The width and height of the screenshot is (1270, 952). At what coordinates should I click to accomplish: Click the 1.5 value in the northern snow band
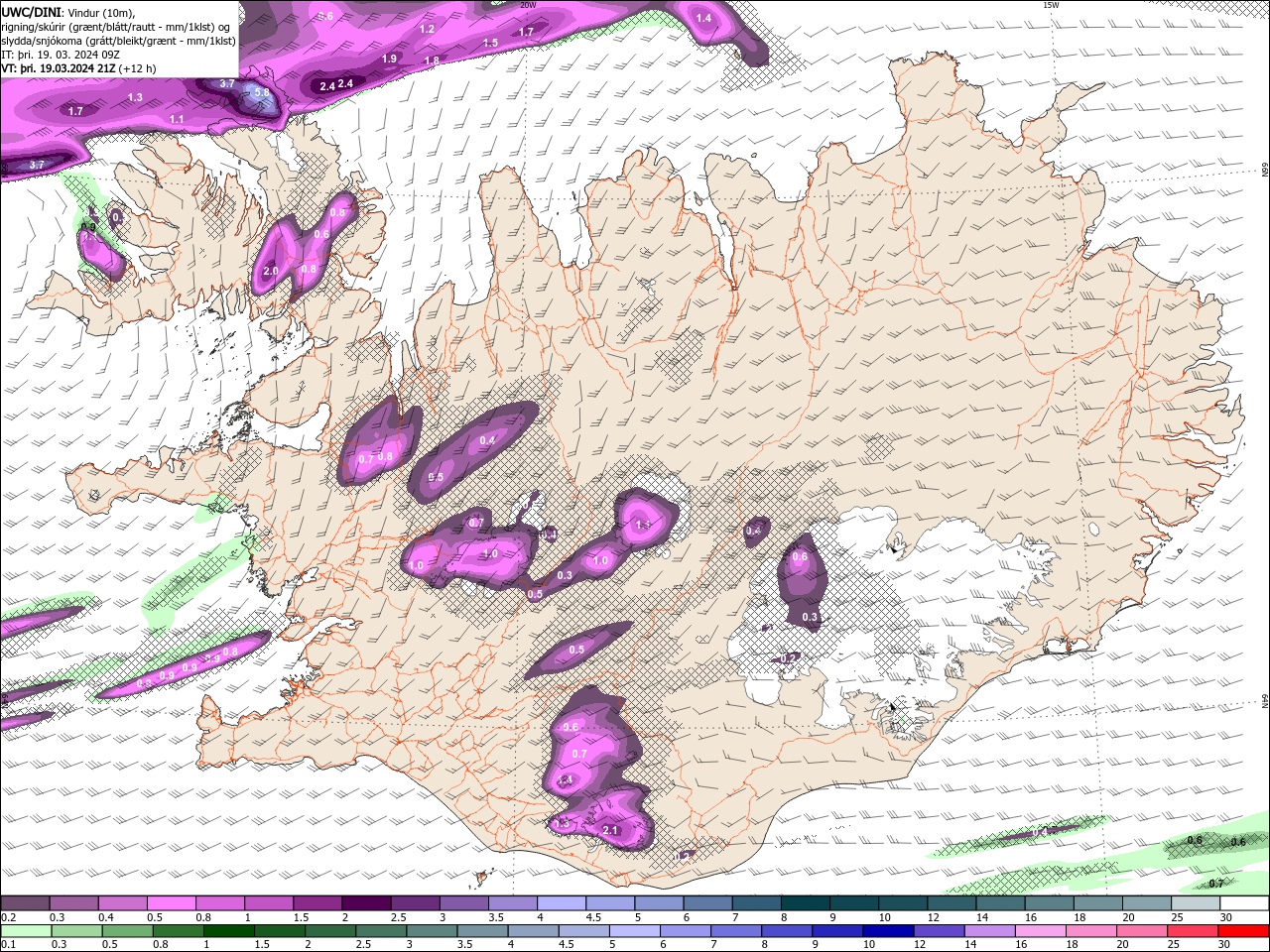click(x=490, y=44)
